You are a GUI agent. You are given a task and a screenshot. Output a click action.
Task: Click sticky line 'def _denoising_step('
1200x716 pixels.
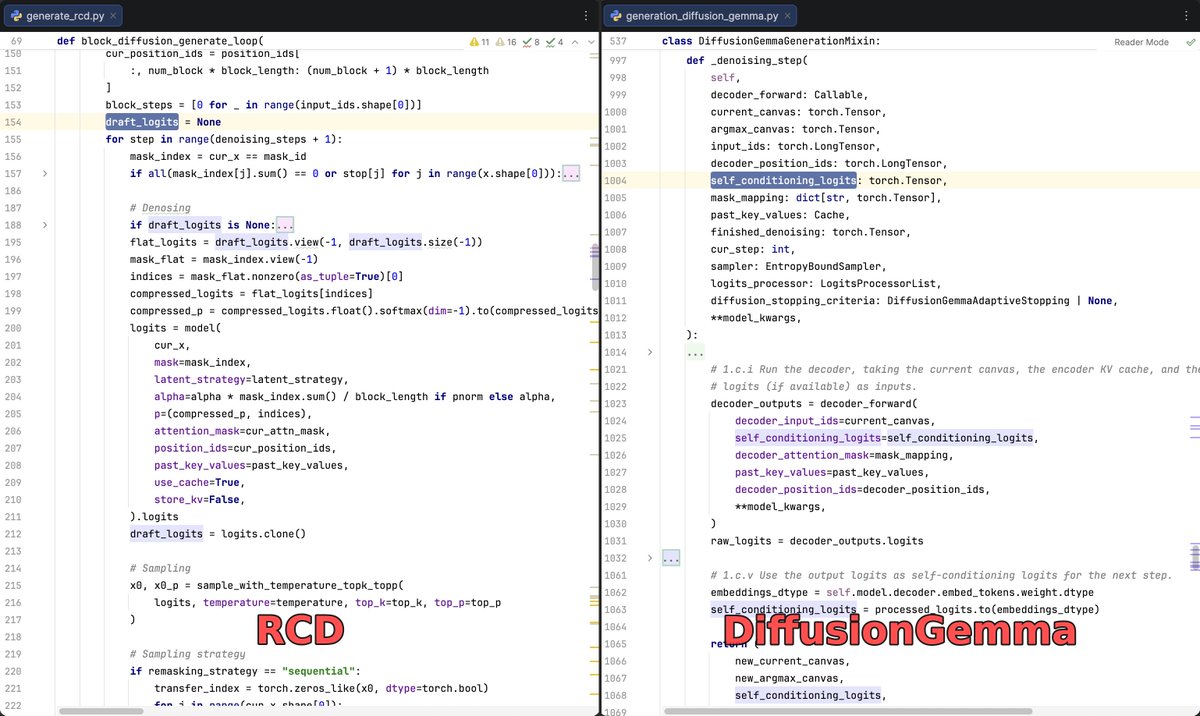click(746, 60)
